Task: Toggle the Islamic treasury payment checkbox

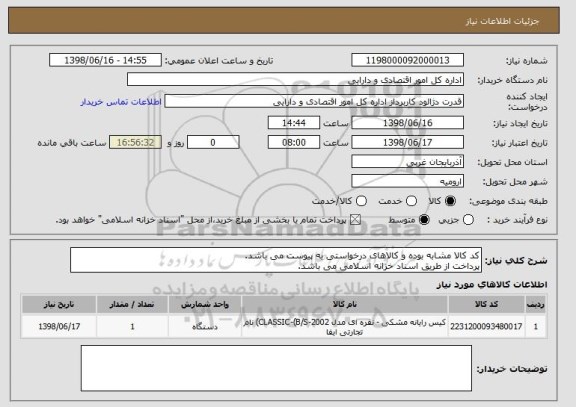Action: tap(355, 220)
